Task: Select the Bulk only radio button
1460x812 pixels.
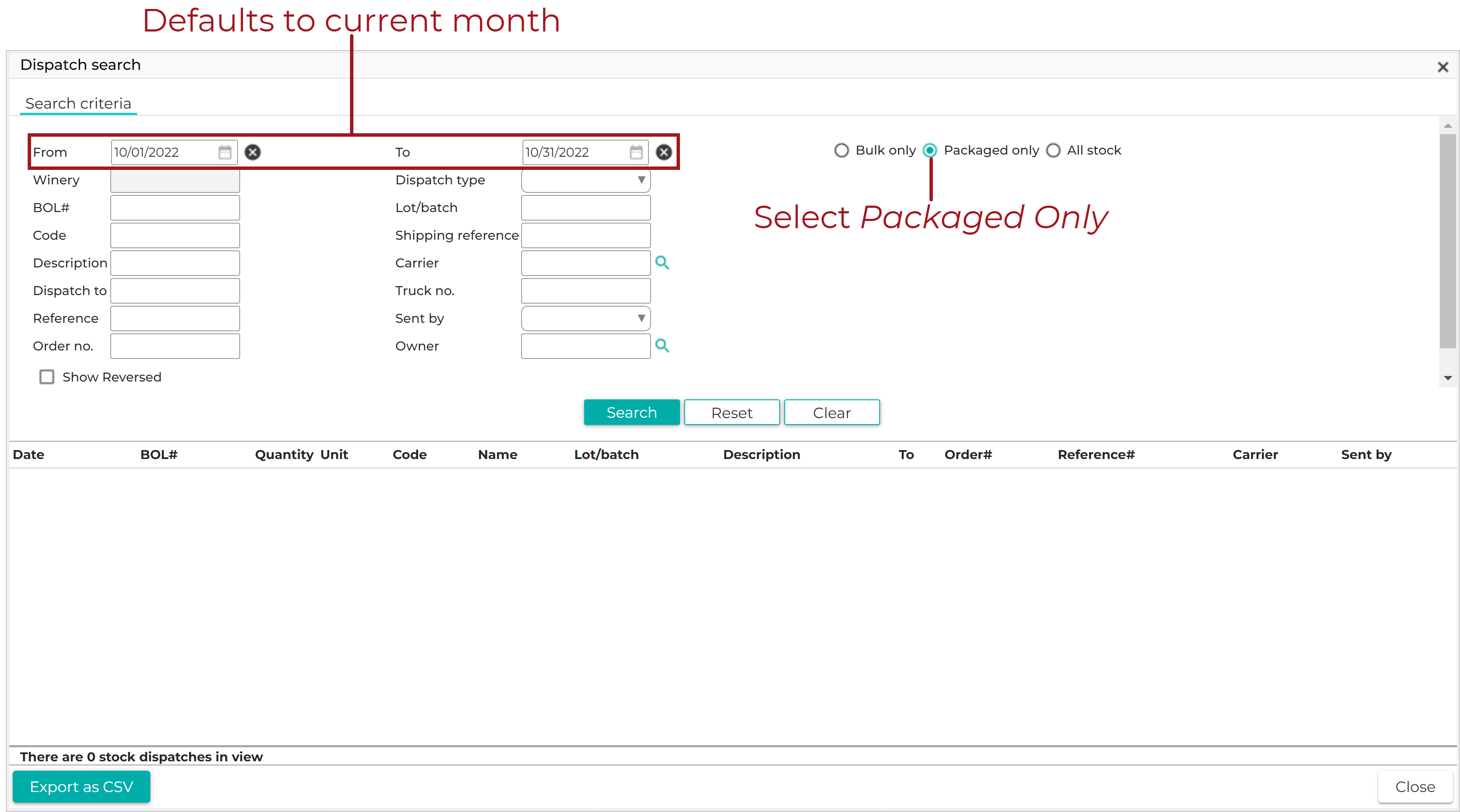Action: tap(841, 150)
